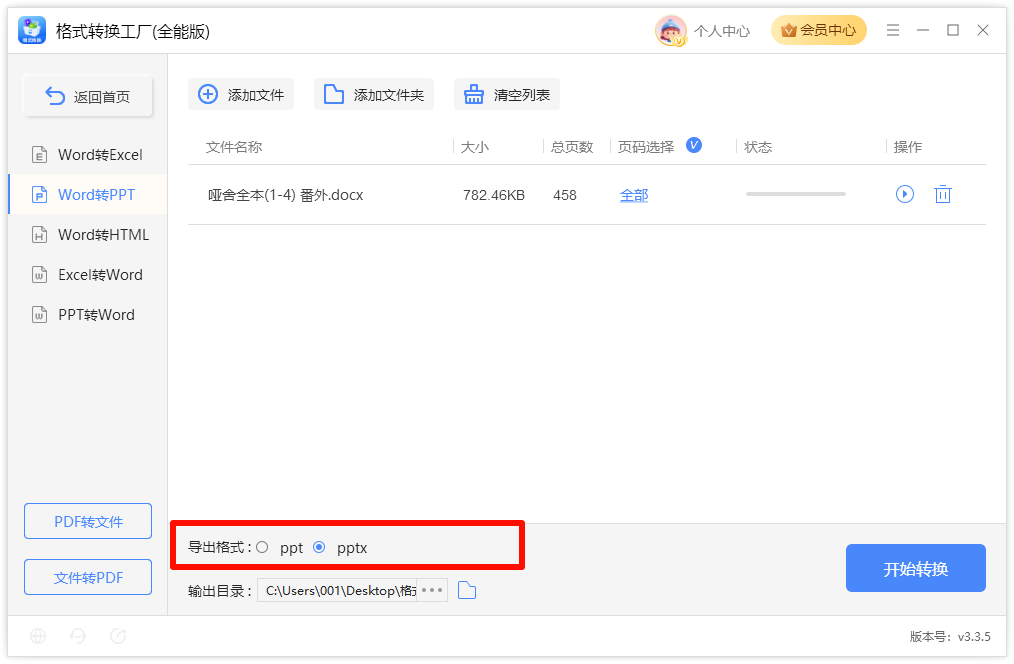
Task: Click version number v3.3.5 text
Action: click(x=950, y=637)
